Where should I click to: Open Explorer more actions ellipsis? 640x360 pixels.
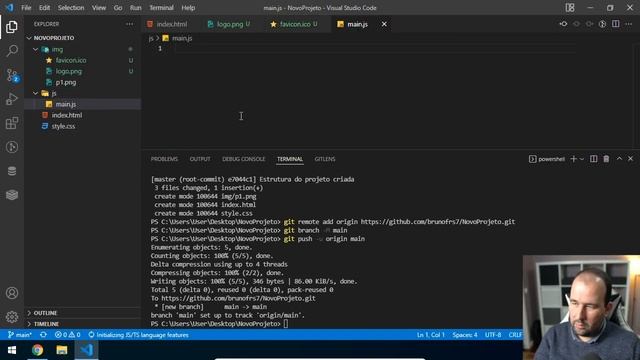(129, 24)
